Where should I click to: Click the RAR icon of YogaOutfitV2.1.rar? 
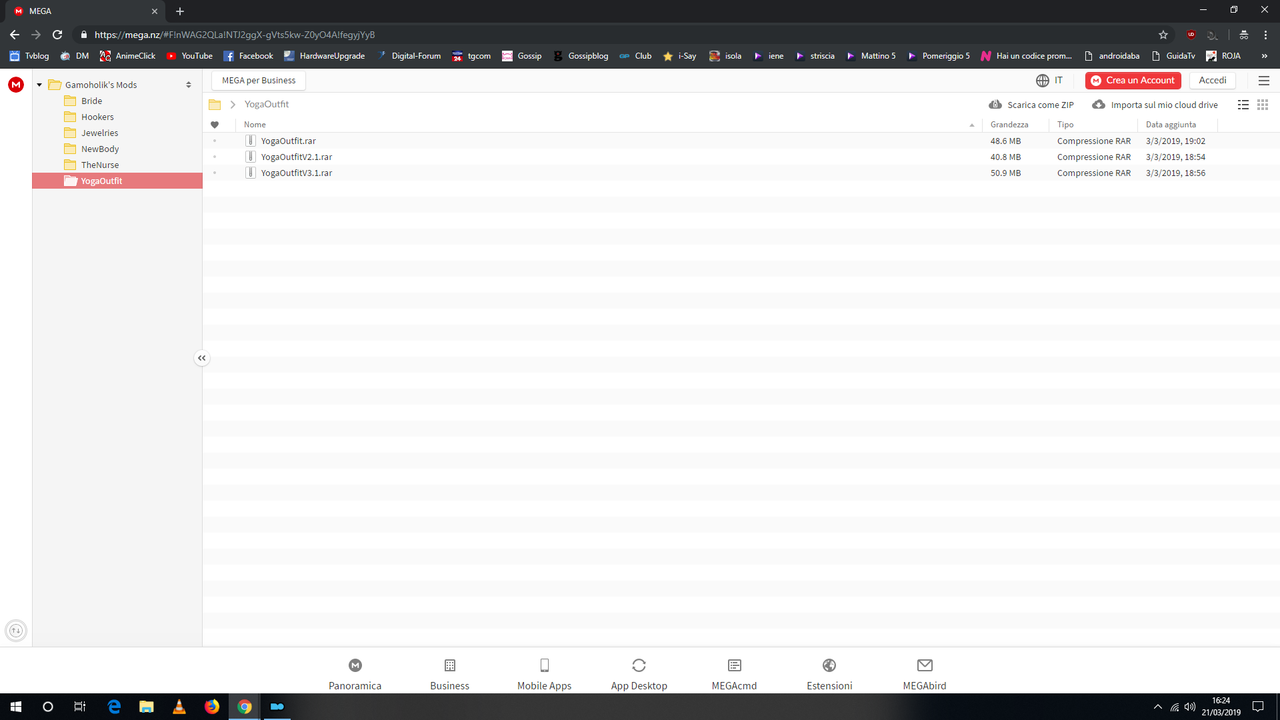point(251,157)
